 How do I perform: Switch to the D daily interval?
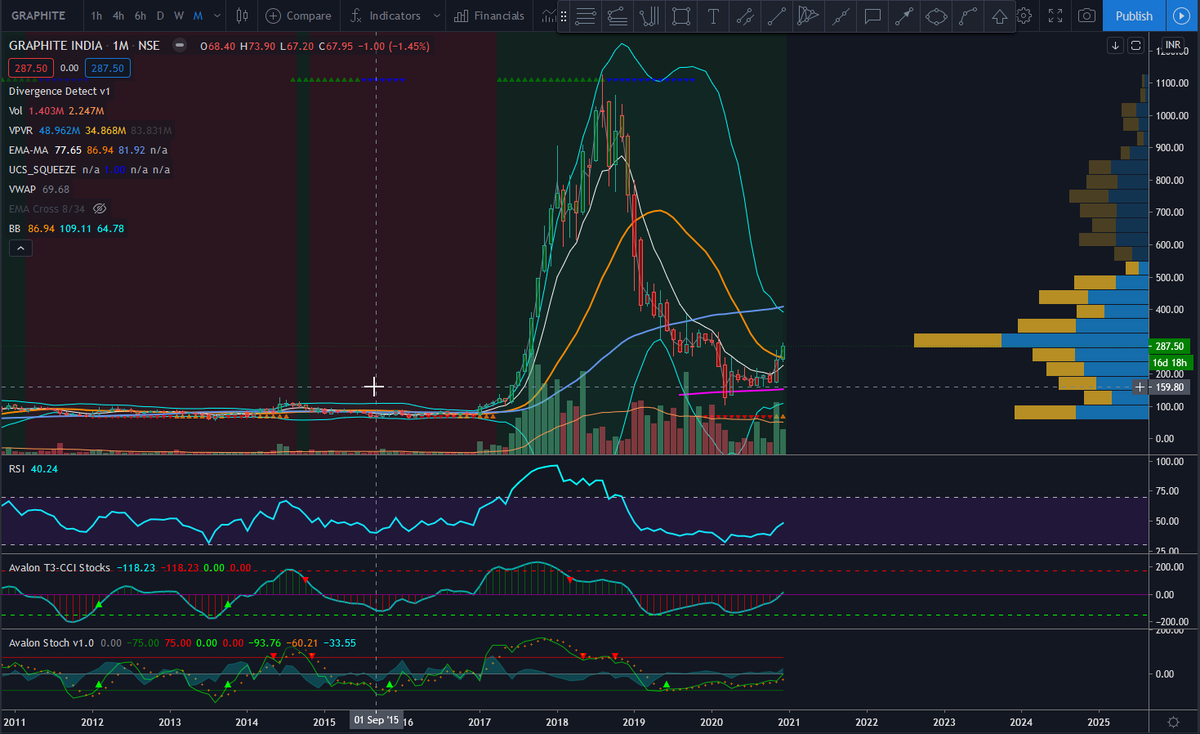[160, 16]
